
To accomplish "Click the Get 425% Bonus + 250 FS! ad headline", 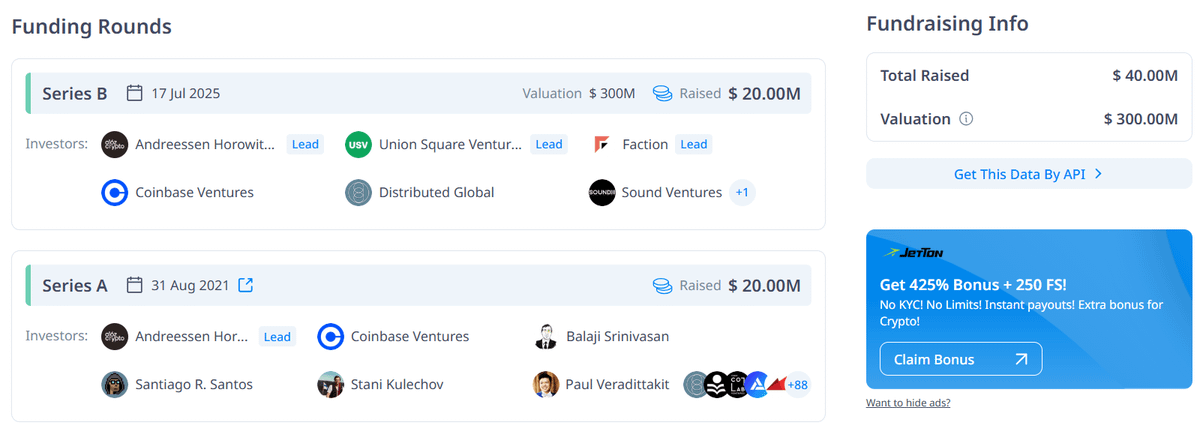I will [973, 284].
